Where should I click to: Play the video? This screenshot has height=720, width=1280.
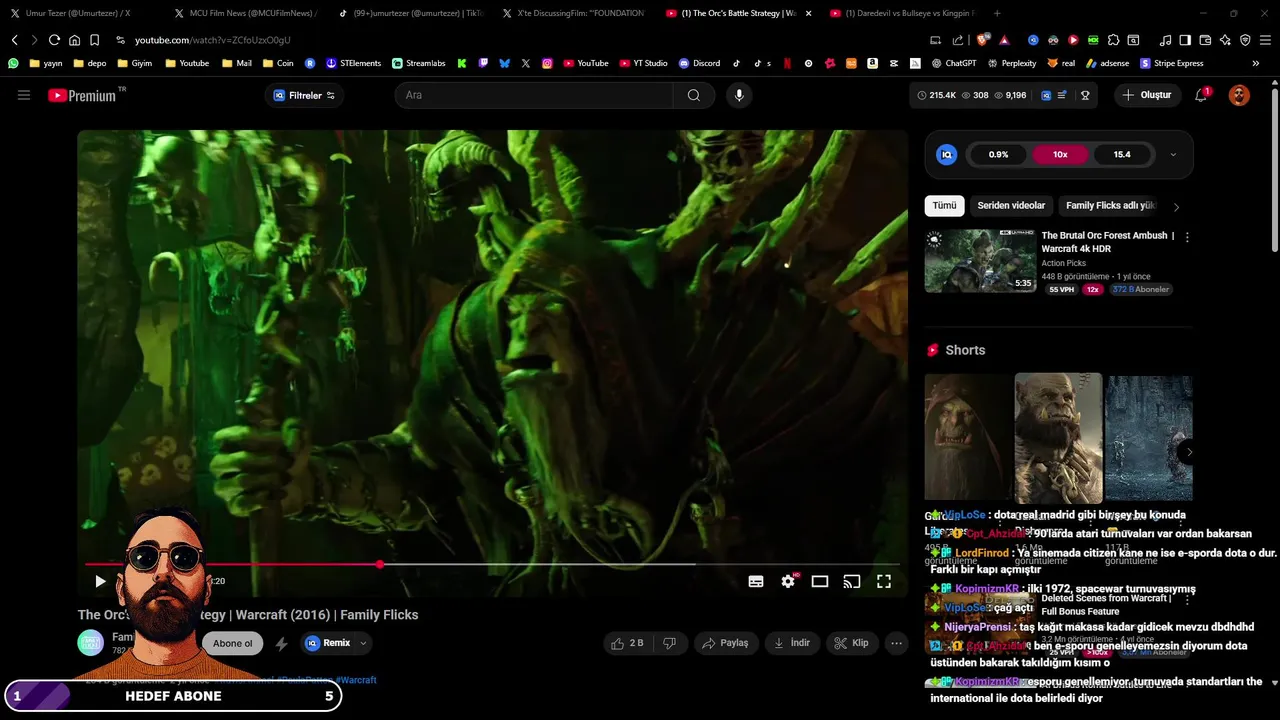100,581
